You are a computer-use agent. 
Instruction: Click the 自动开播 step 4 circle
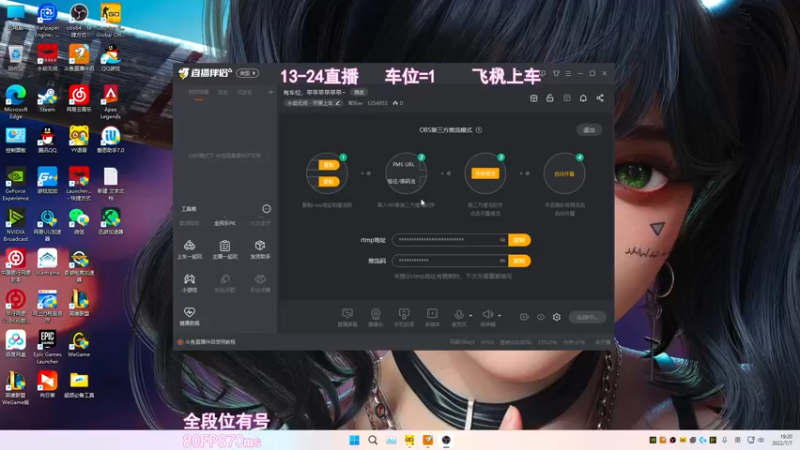click(x=564, y=173)
